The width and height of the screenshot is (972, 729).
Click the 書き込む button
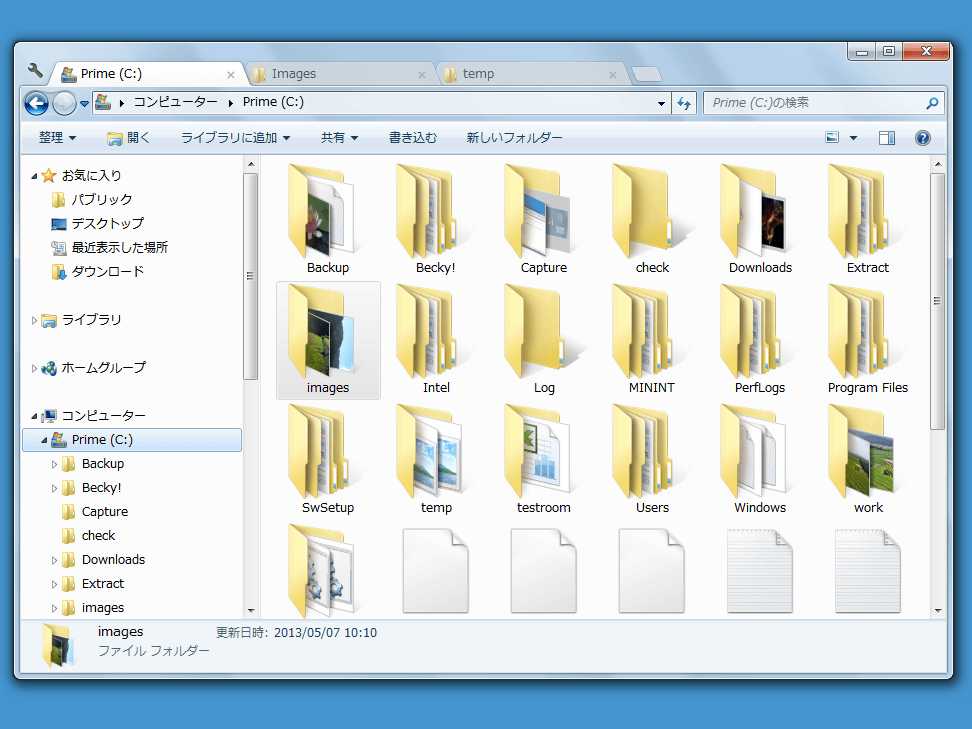tap(413, 138)
